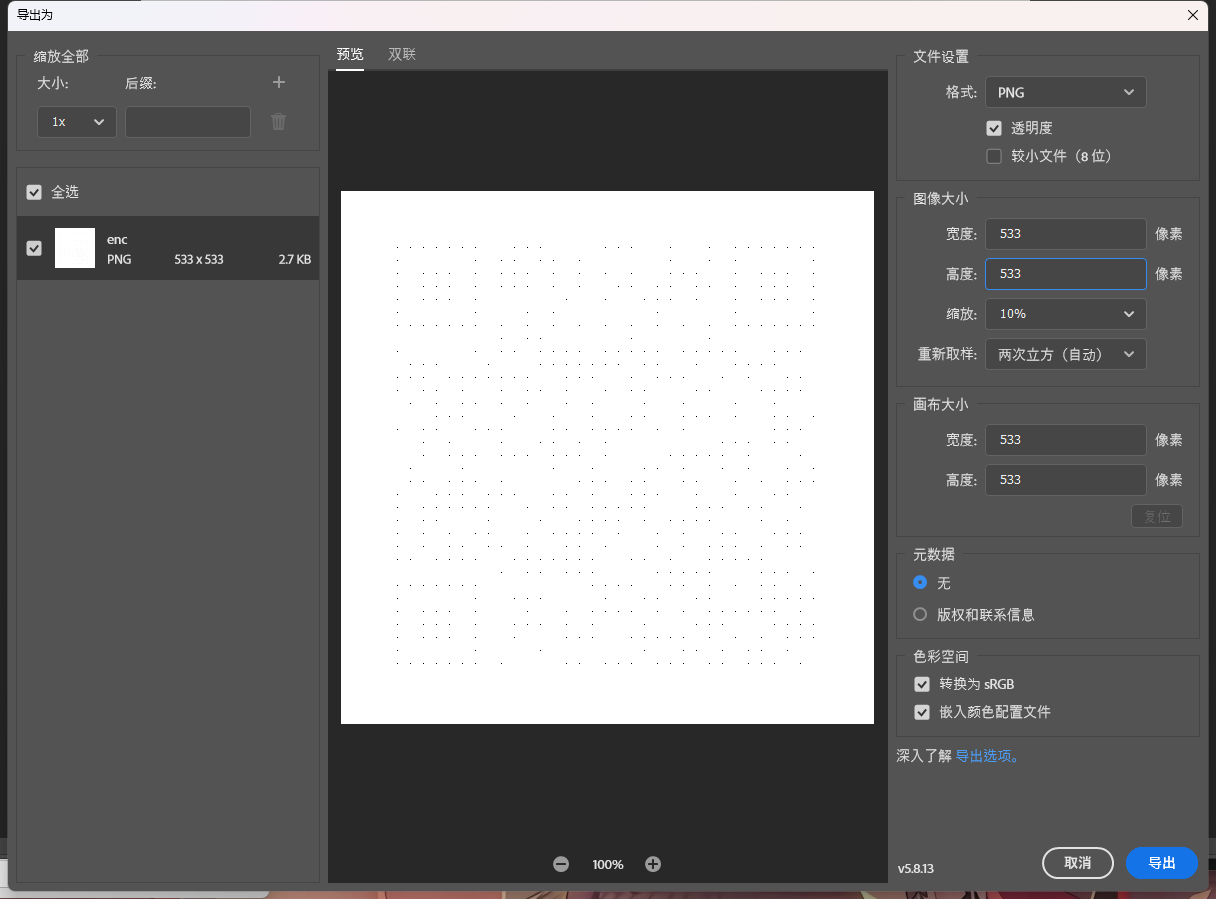Enable 较小文件（8 位）option
1216x899 pixels.
point(994,156)
